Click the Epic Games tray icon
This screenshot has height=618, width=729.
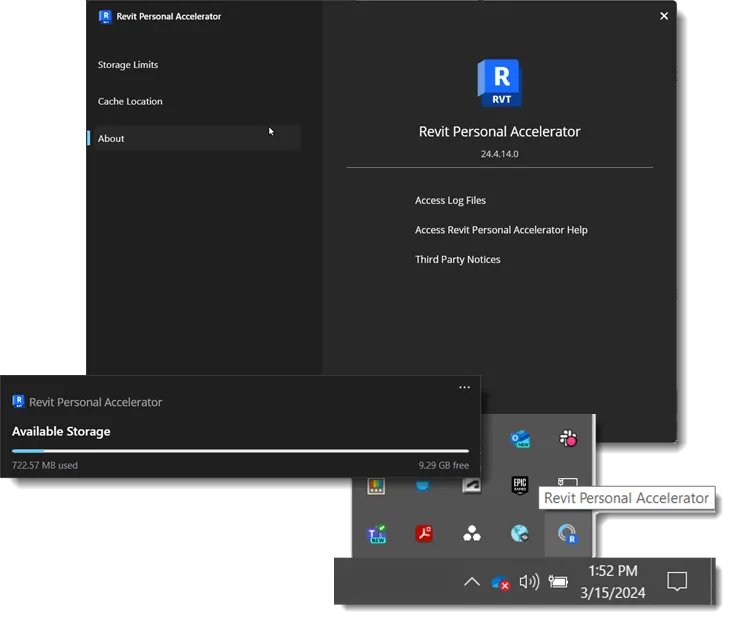pos(520,485)
